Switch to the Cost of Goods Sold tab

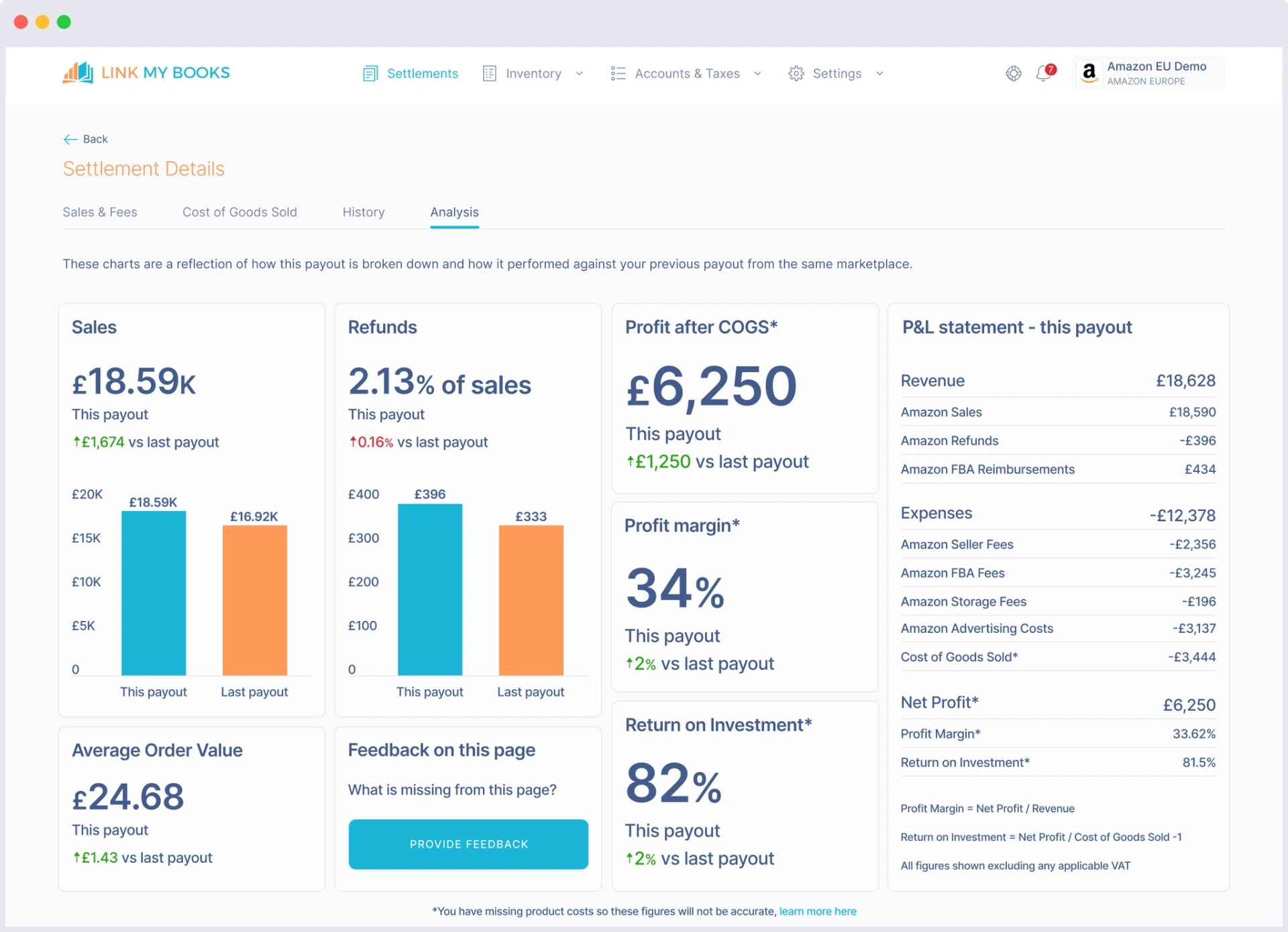(x=239, y=212)
